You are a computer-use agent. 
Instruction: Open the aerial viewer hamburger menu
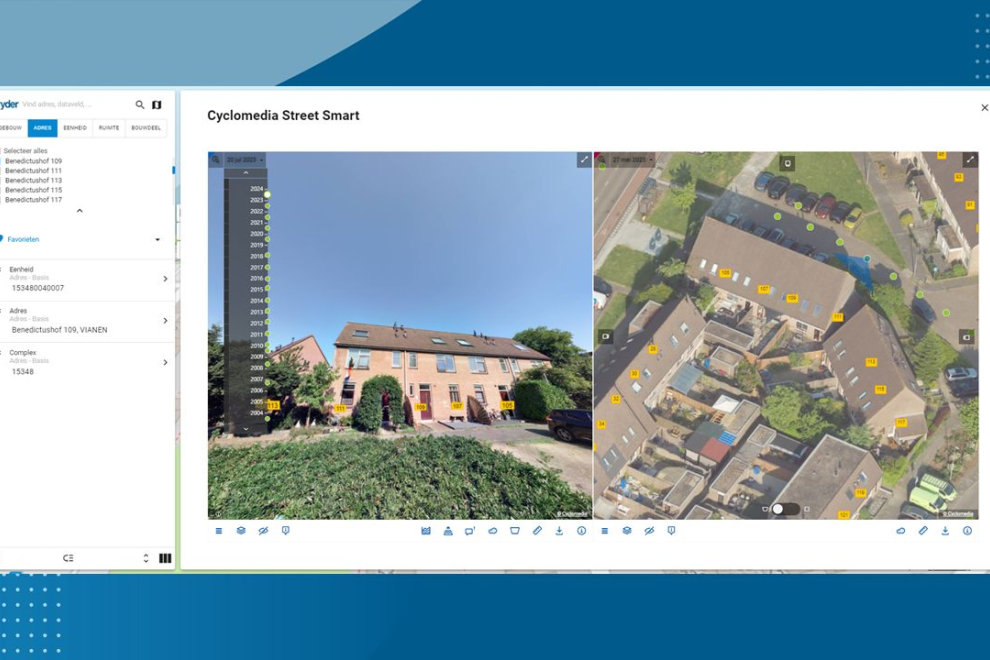(605, 531)
